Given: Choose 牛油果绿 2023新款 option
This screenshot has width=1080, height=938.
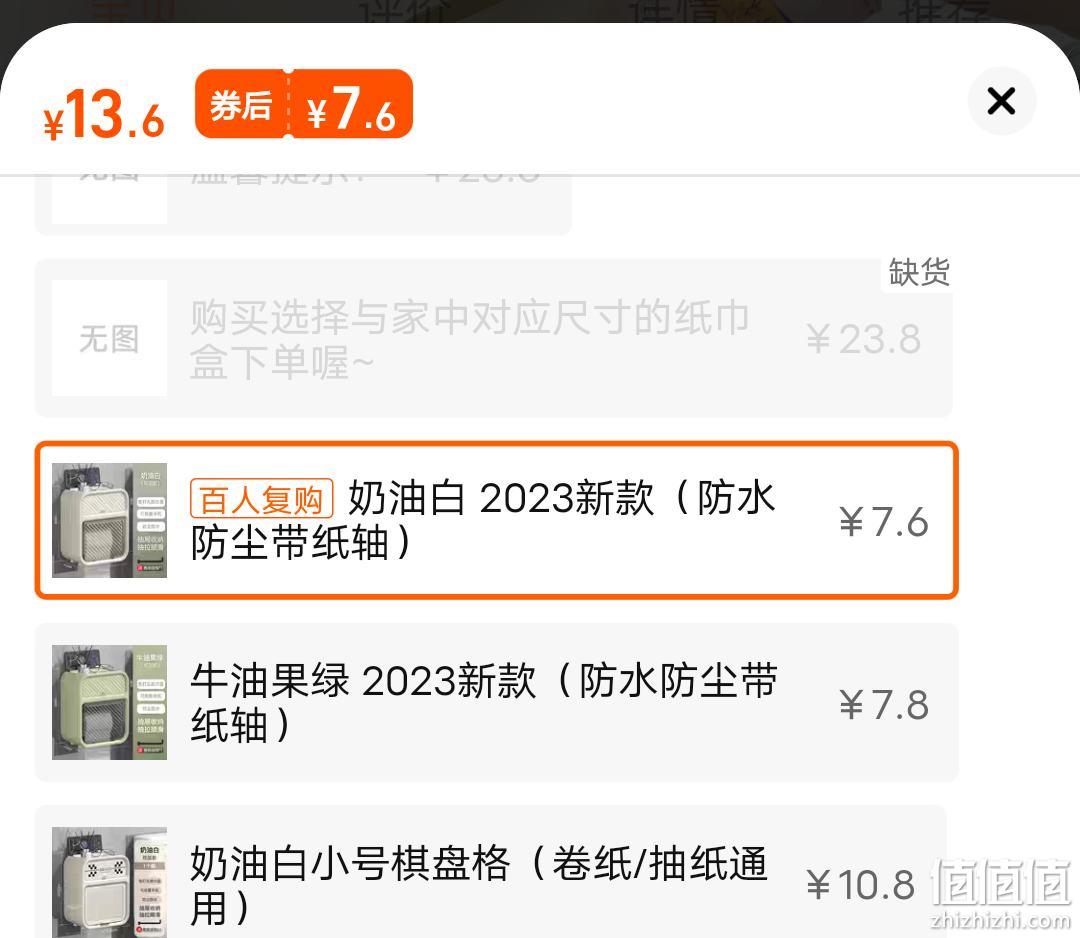Looking at the screenshot, I should (497, 702).
